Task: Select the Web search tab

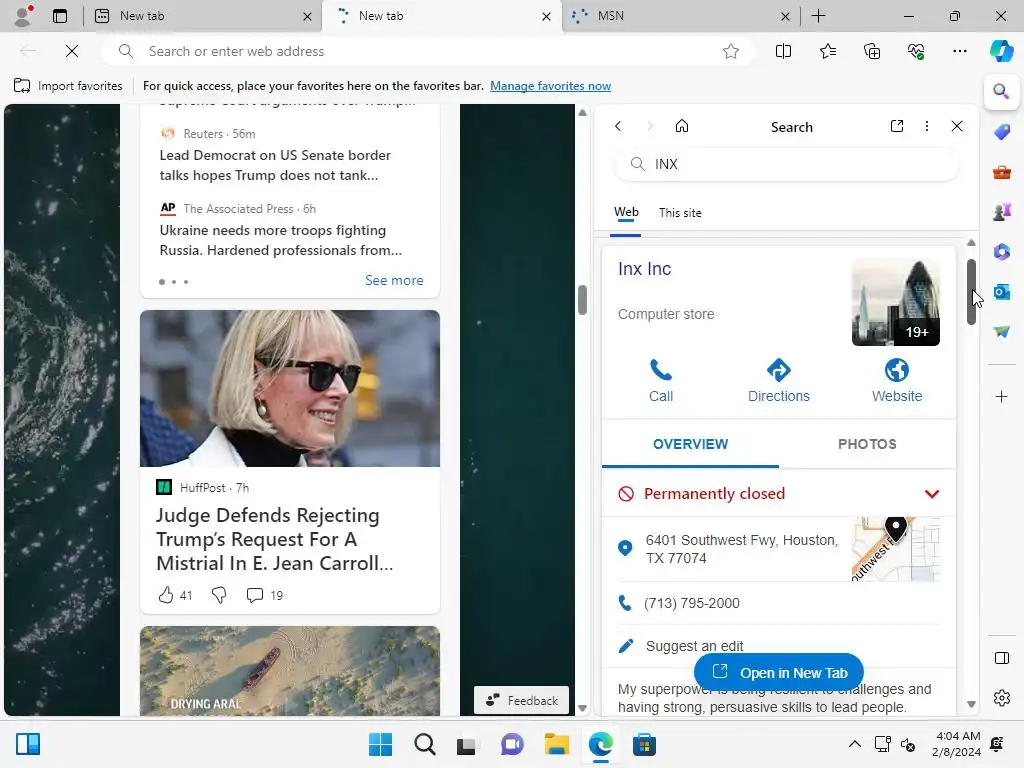Action: 626,212
